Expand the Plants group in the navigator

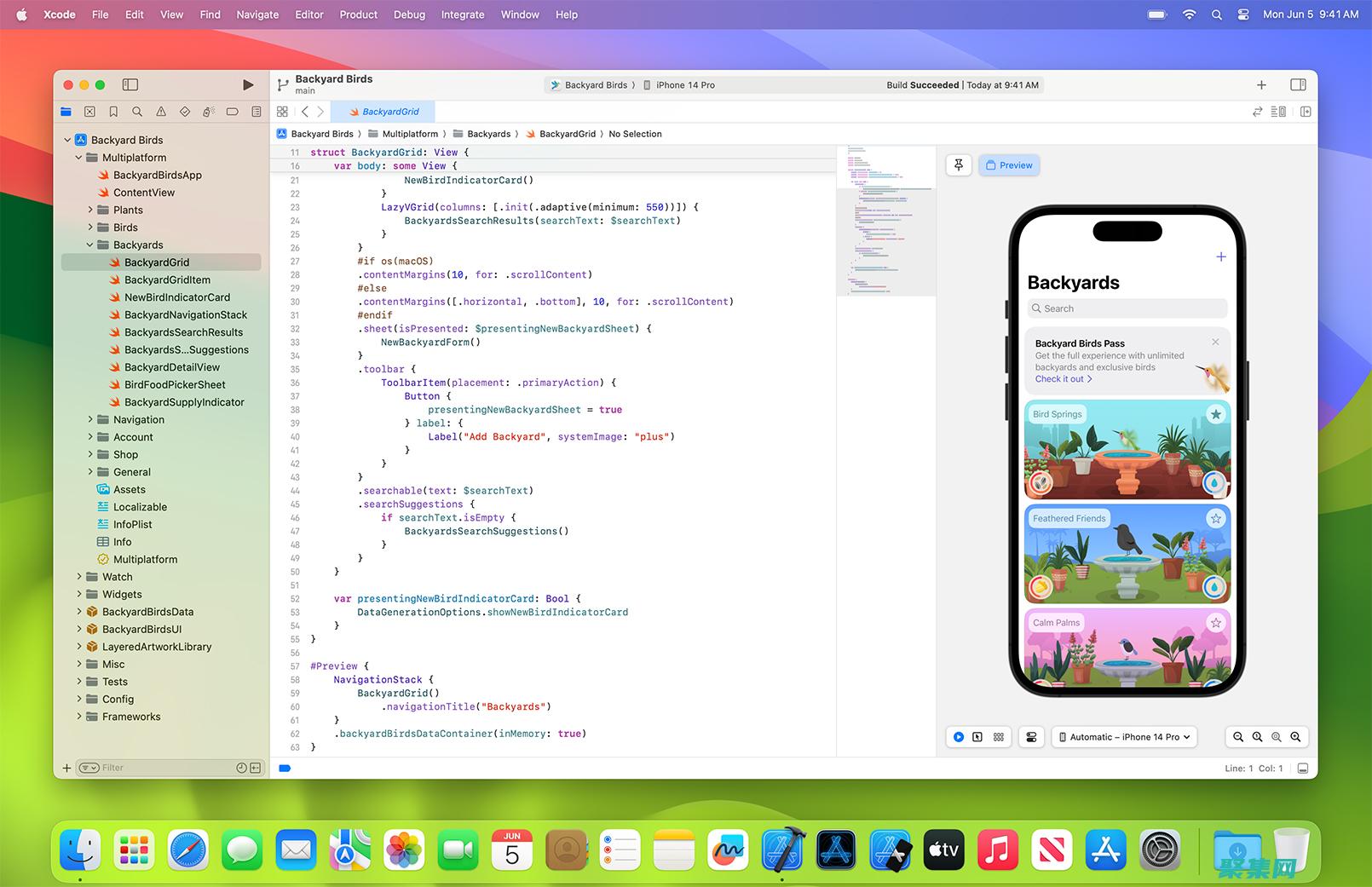92,210
